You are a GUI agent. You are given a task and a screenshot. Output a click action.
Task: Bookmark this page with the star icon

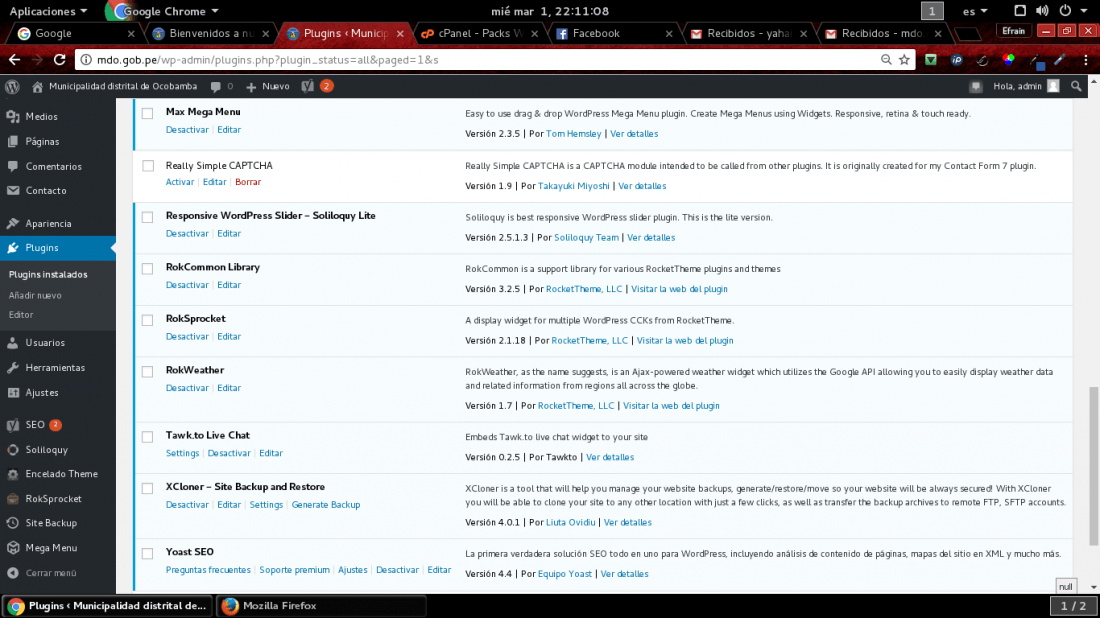coord(905,60)
